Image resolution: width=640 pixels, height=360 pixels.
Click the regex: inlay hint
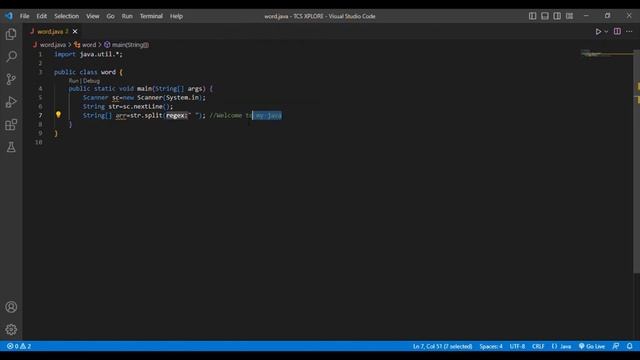[176, 116]
